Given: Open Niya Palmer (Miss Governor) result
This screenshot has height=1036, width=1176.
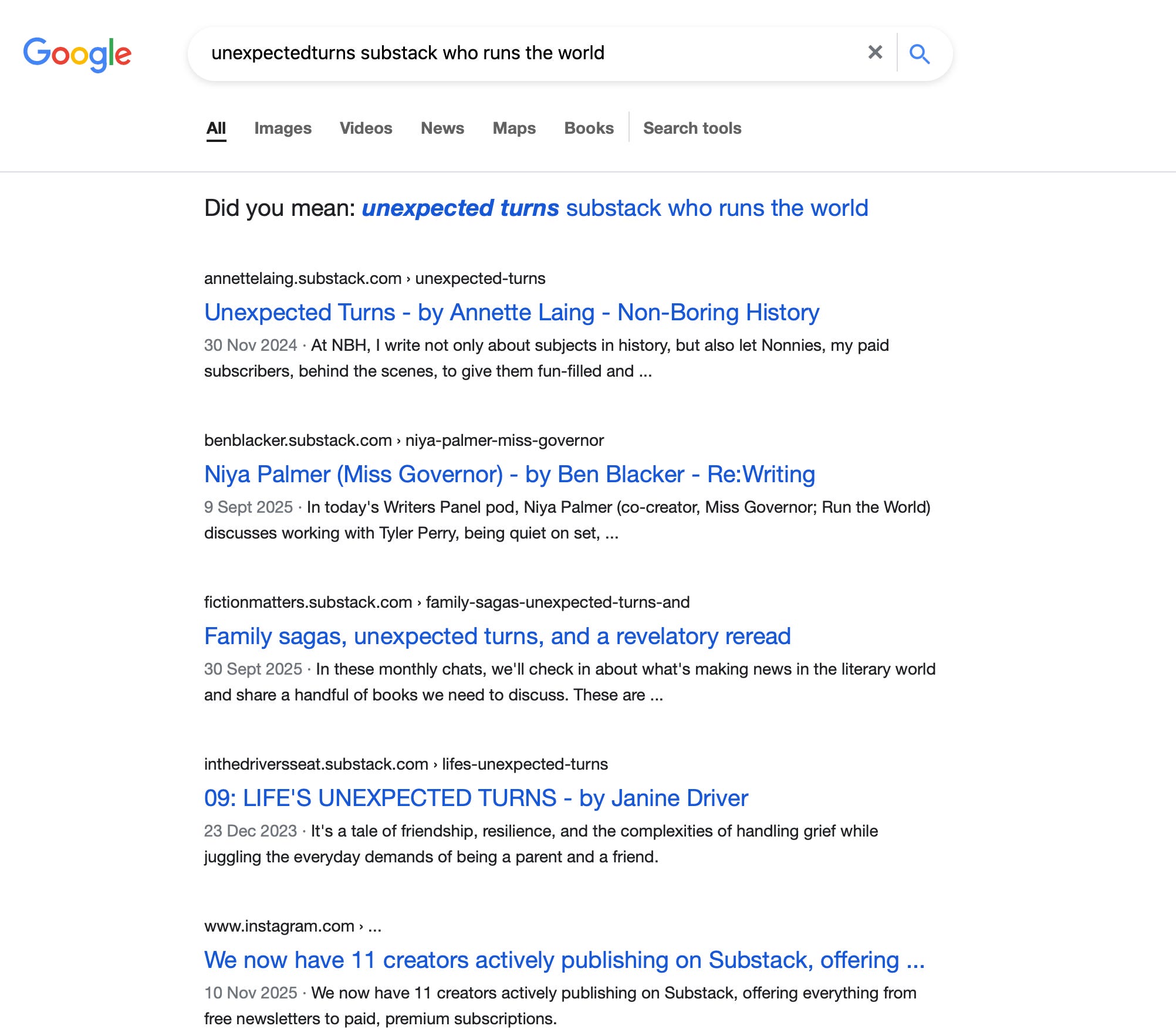Looking at the screenshot, I should pos(509,474).
